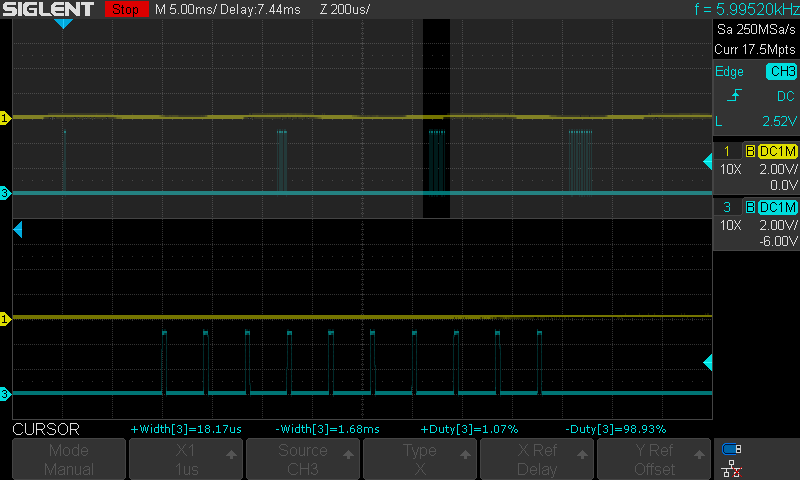800x480 pixels.
Task: Click the highlighted zoom region in upper waveform
Action: 436,118
